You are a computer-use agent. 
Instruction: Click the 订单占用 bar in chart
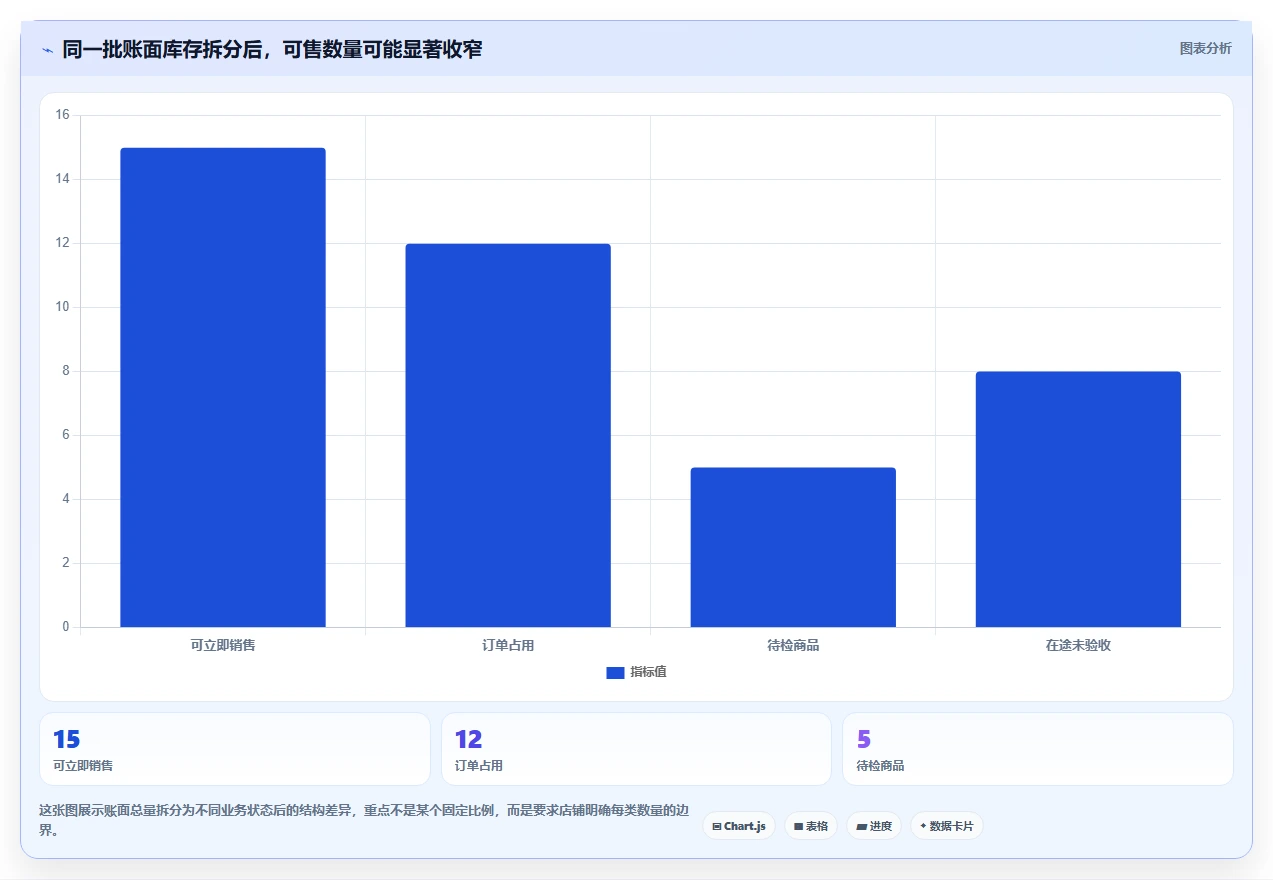[x=508, y=435]
